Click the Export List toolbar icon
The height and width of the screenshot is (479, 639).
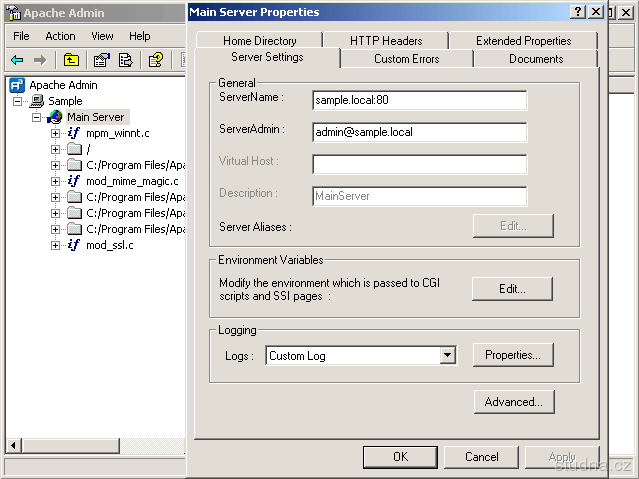click(126, 60)
